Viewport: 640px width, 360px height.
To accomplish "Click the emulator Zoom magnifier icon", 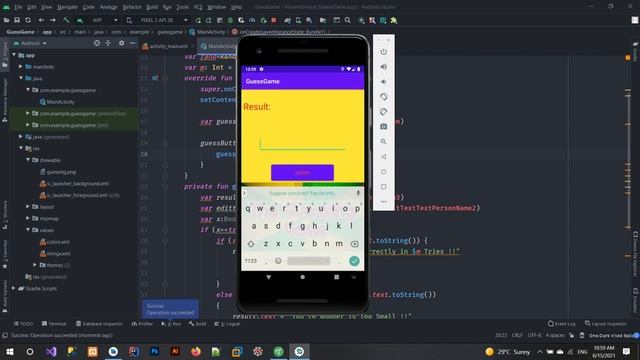I will tap(383, 142).
